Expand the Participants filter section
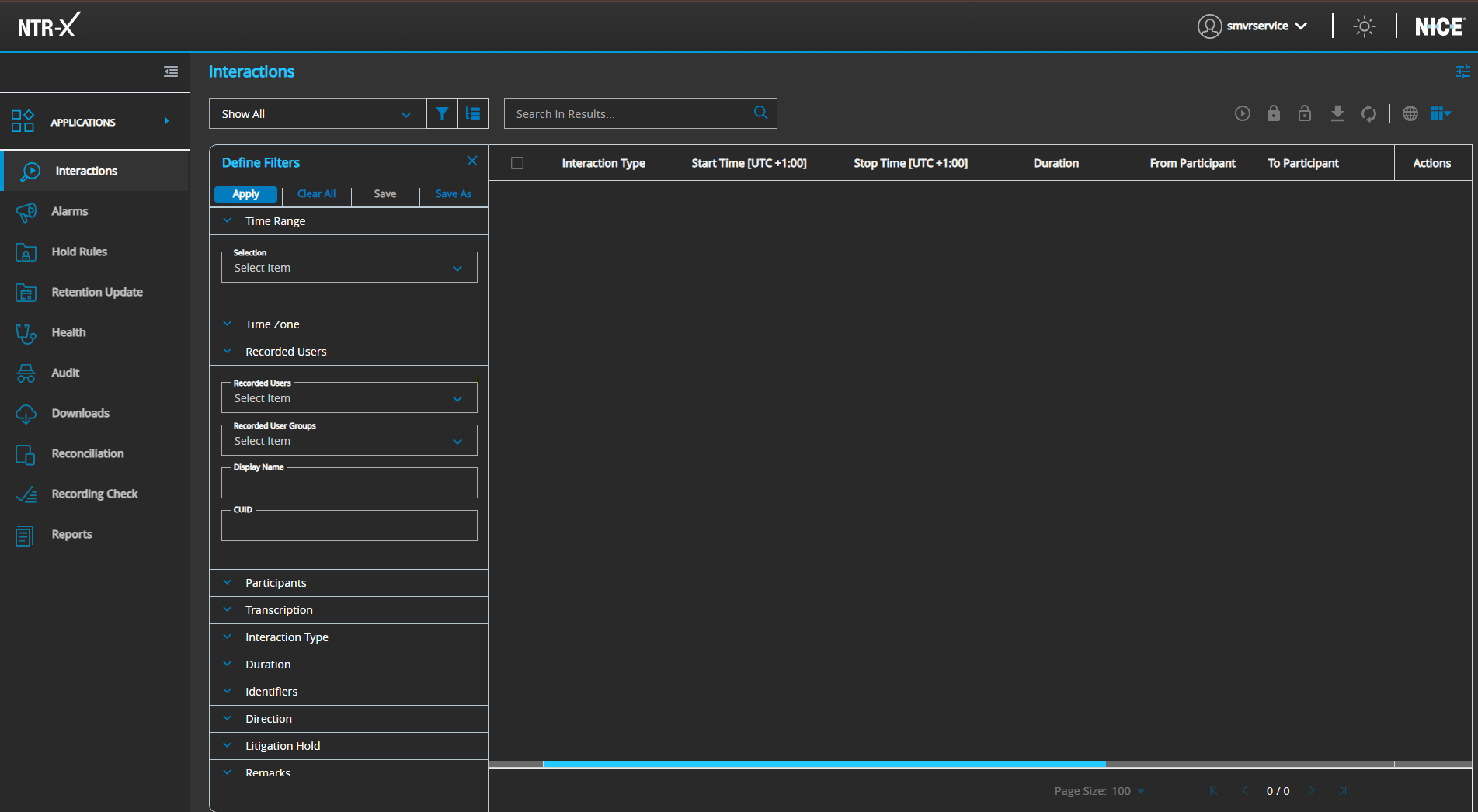1478x812 pixels. 349,583
